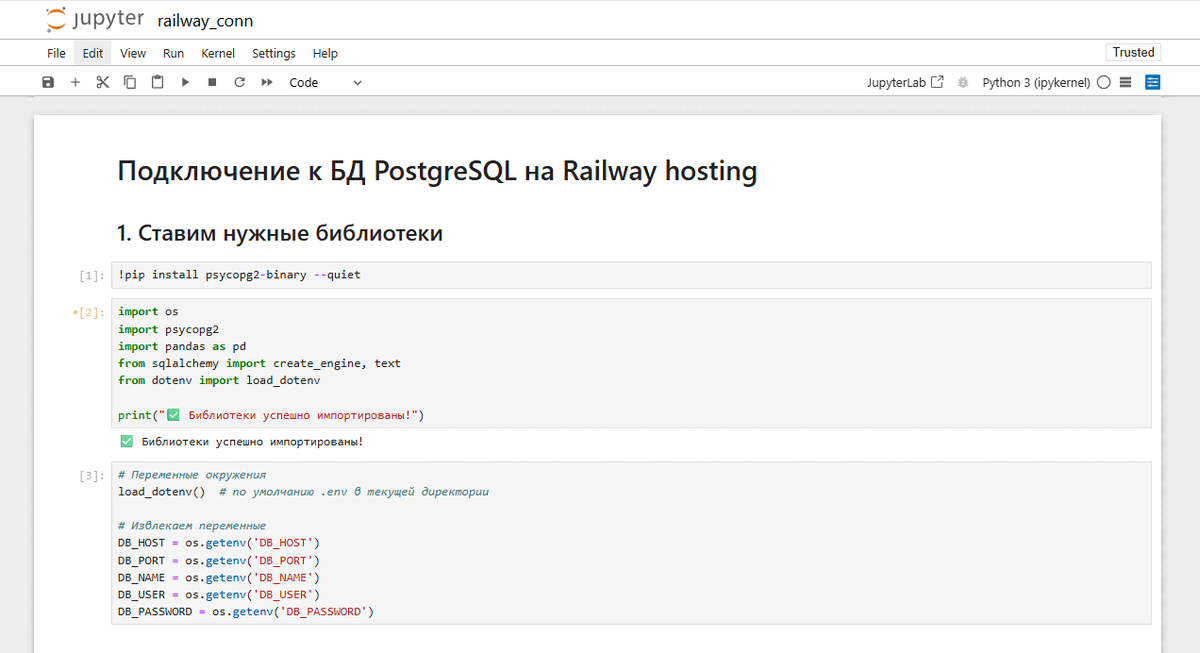The width and height of the screenshot is (1200, 653).
Task: Restart kernel and run all cells with fast-forward icon
Action: pos(267,83)
